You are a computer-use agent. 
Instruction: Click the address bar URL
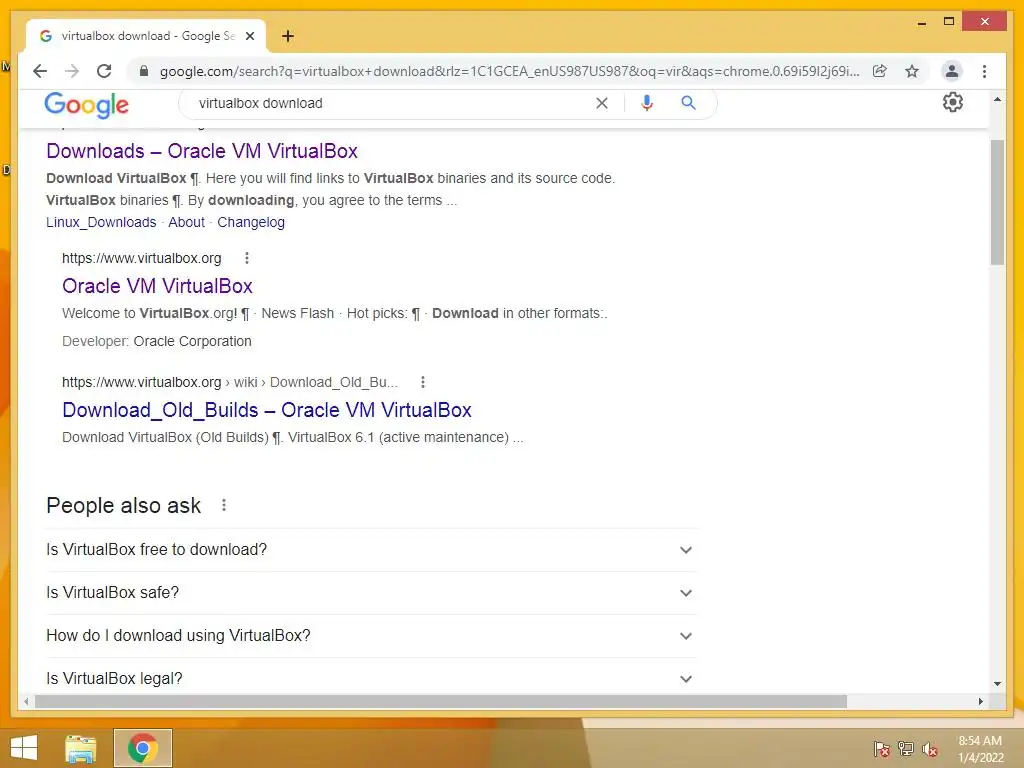point(509,71)
